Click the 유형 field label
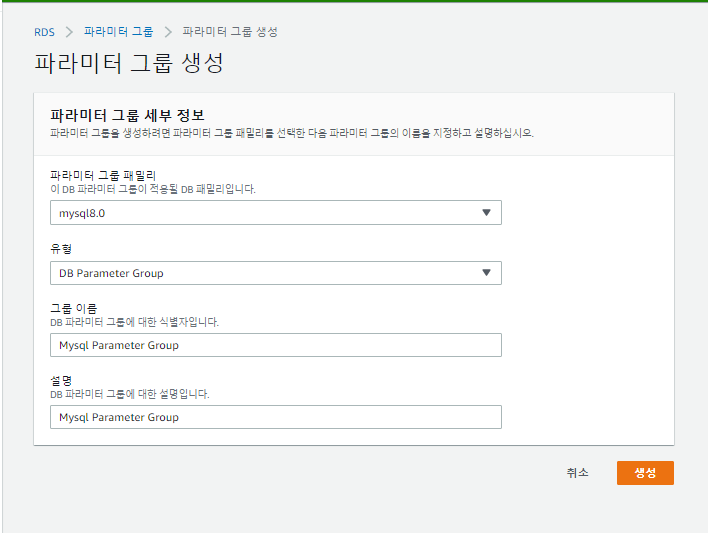This screenshot has width=708, height=533. tap(61, 248)
